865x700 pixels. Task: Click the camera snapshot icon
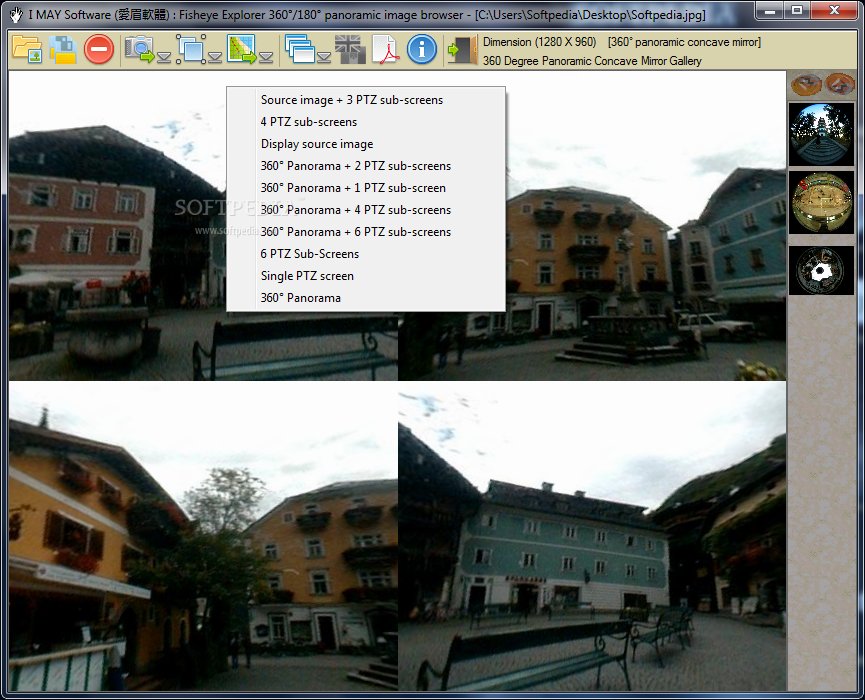click(x=139, y=50)
